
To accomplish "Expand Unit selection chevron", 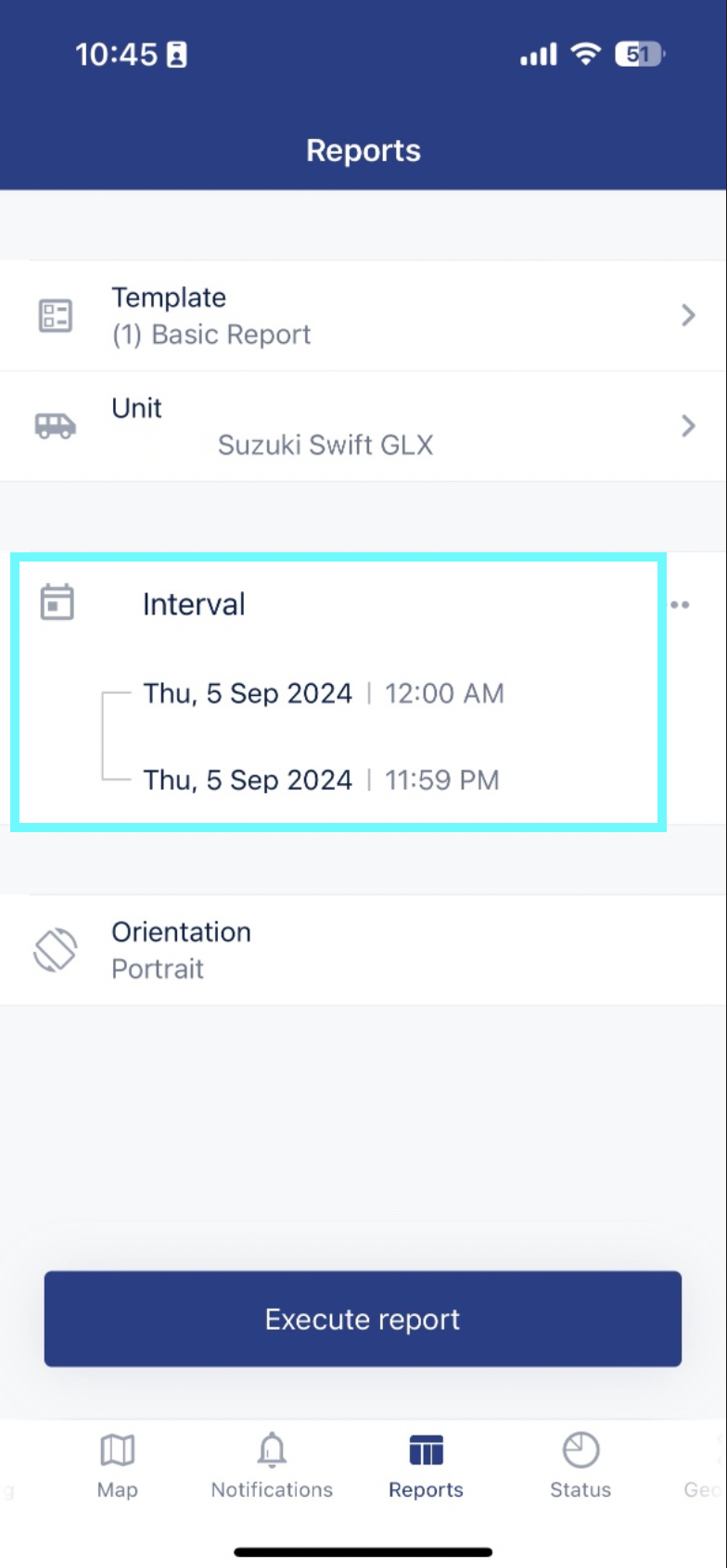I will coord(688,426).
